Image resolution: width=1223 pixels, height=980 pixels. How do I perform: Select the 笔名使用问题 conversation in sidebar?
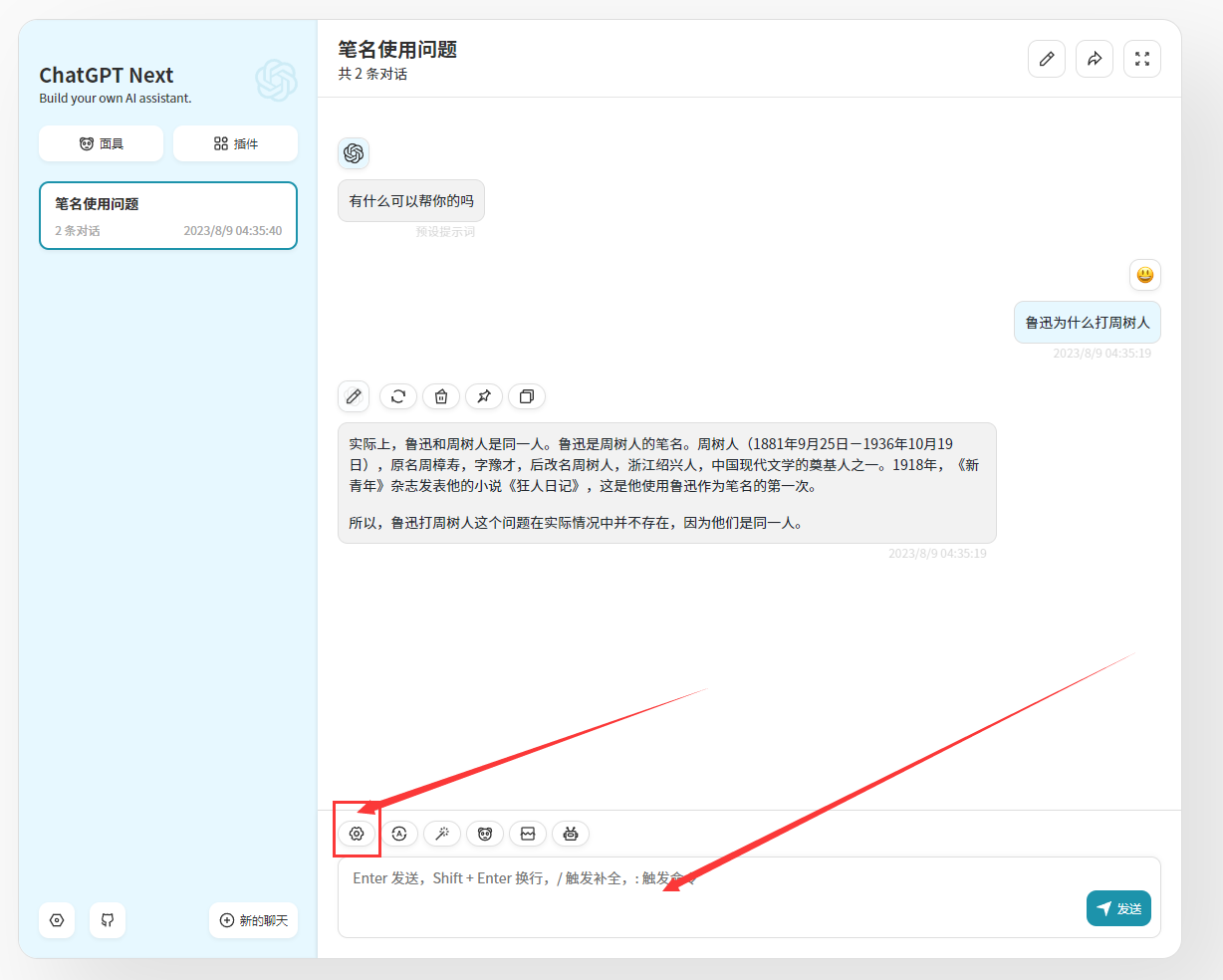point(168,215)
